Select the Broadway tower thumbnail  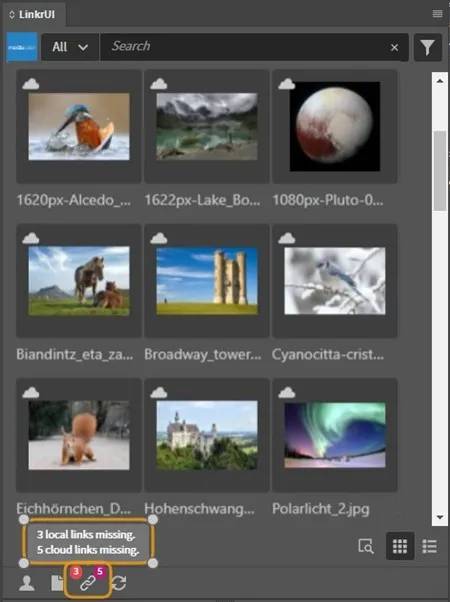207,281
